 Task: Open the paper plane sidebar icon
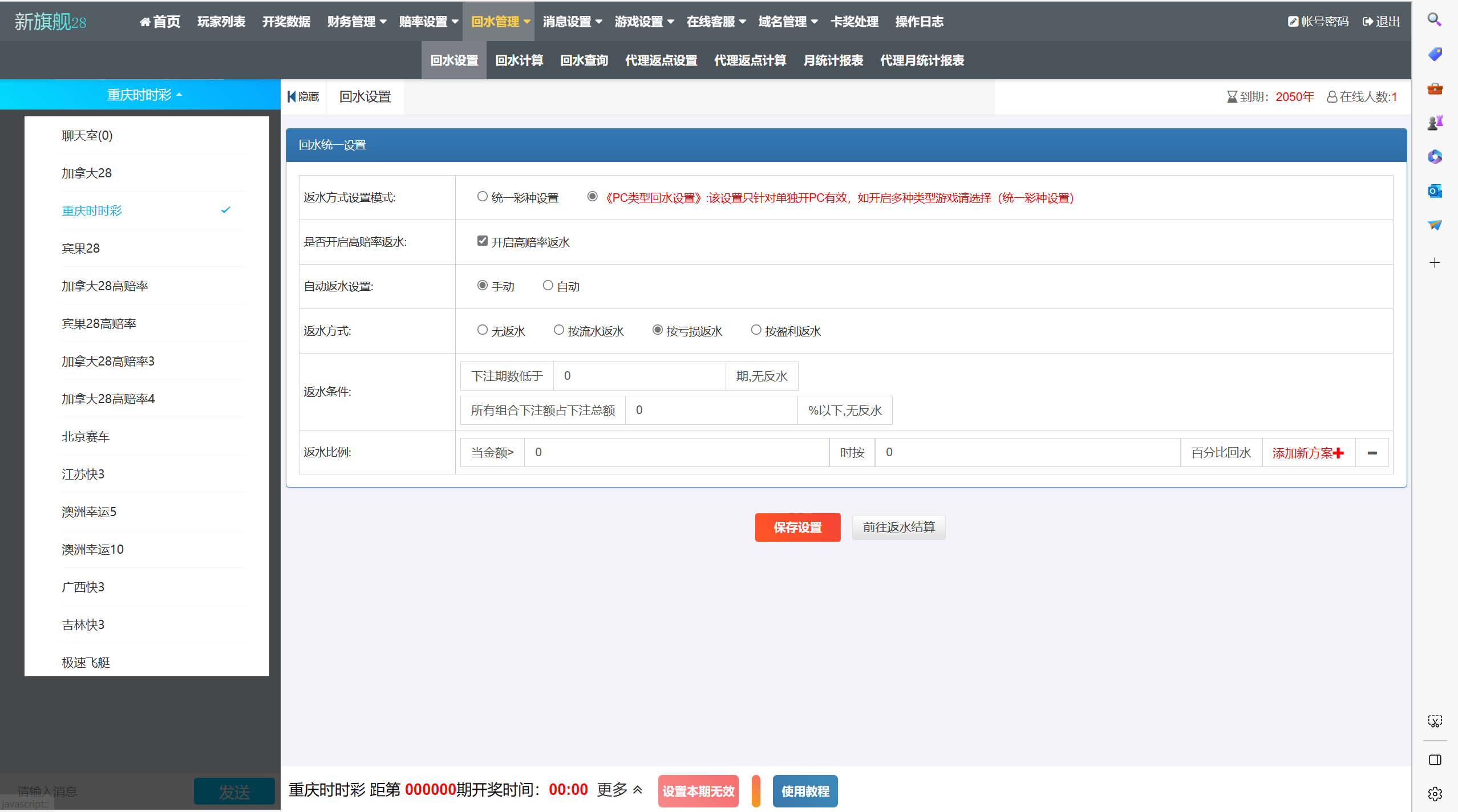point(1435,225)
